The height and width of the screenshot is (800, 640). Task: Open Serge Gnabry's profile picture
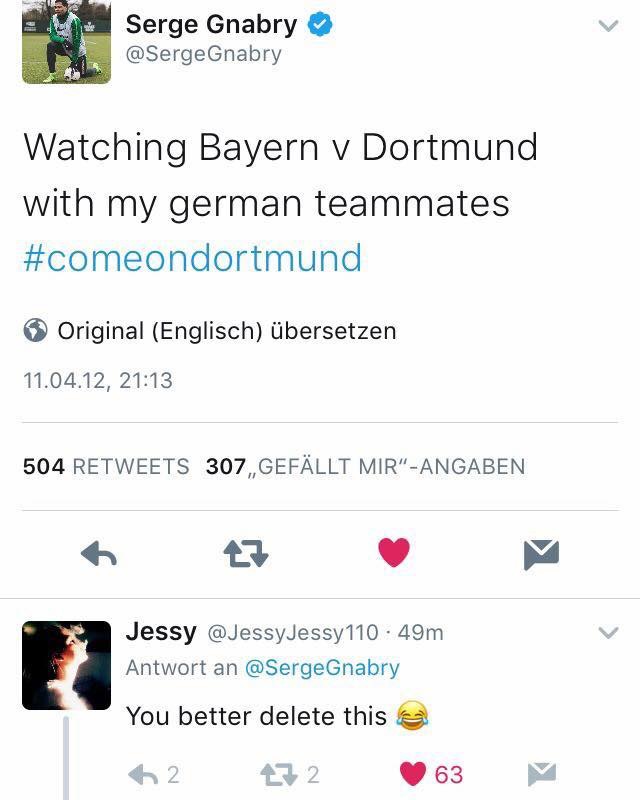tap(66, 41)
